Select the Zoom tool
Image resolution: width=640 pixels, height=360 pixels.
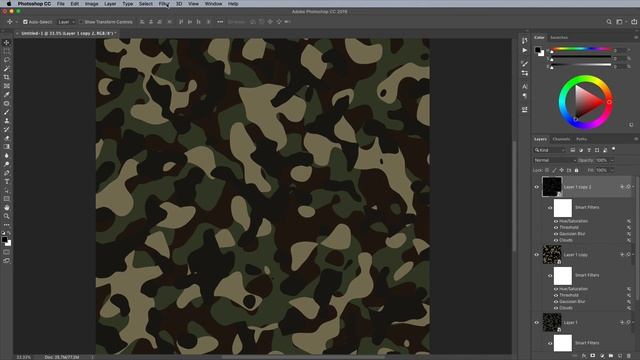(x=7, y=216)
